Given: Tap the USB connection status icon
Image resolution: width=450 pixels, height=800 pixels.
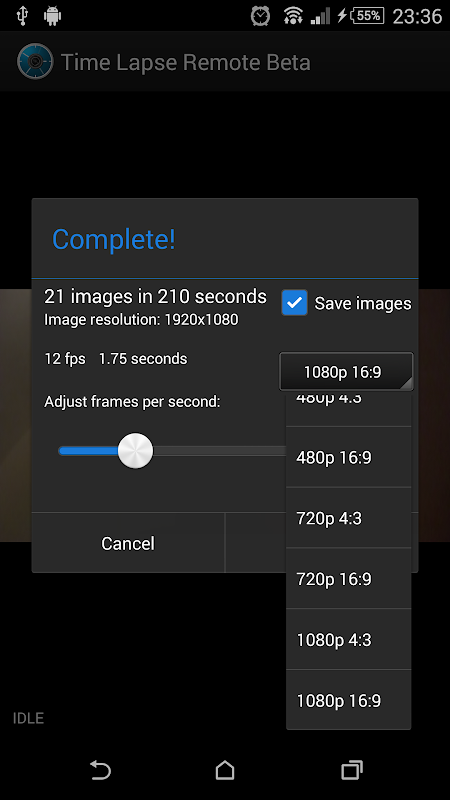Looking at the screenshot, I should coord(22,16).
